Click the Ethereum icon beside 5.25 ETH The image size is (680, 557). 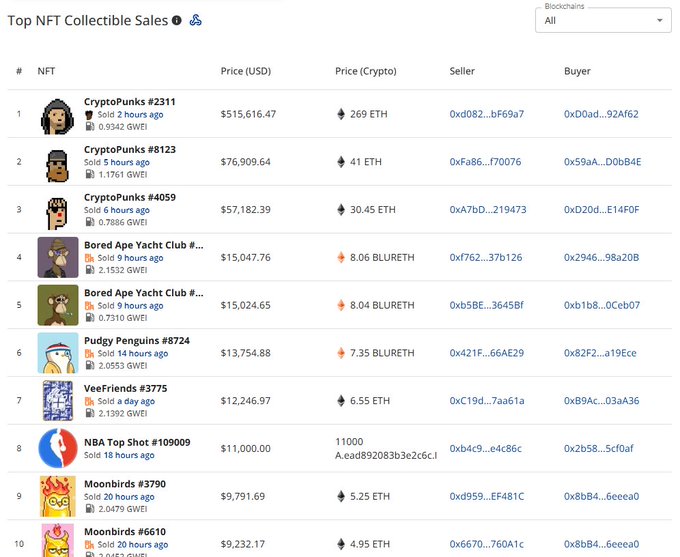point(341,496)
